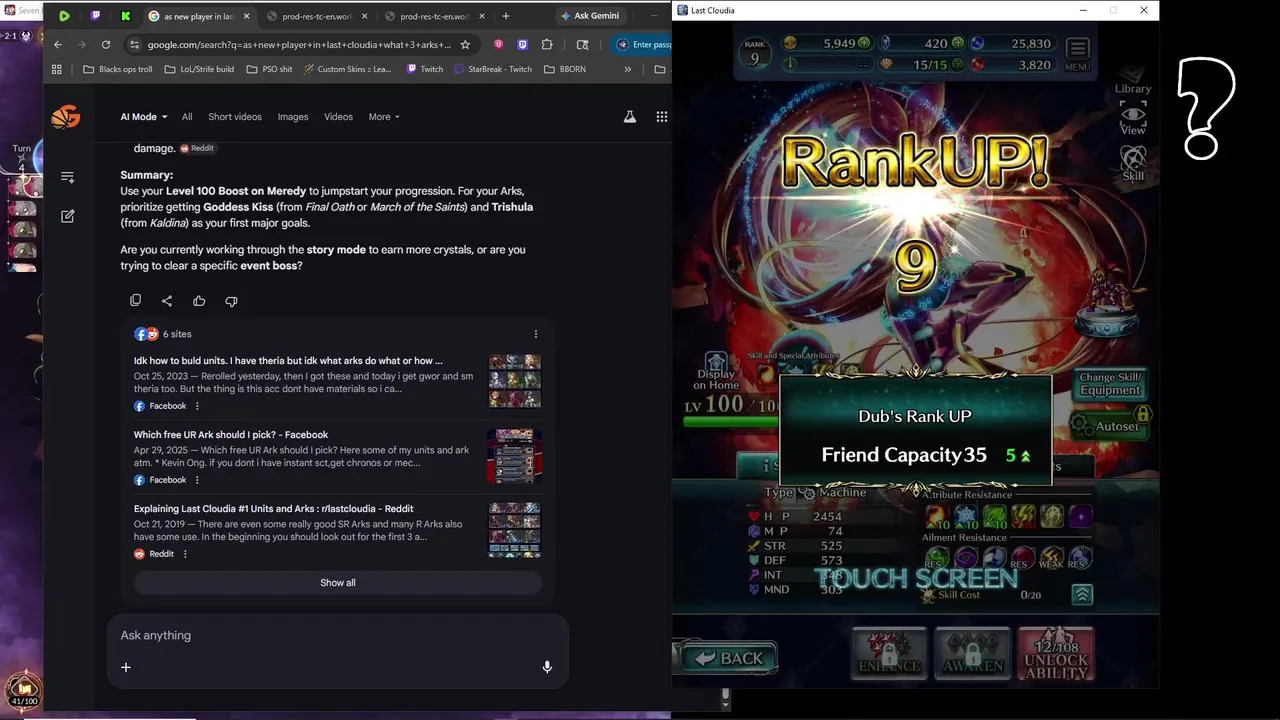Start a new AI Mode chat
Viewport: 1280px width, 720px height.
(68, 216)
